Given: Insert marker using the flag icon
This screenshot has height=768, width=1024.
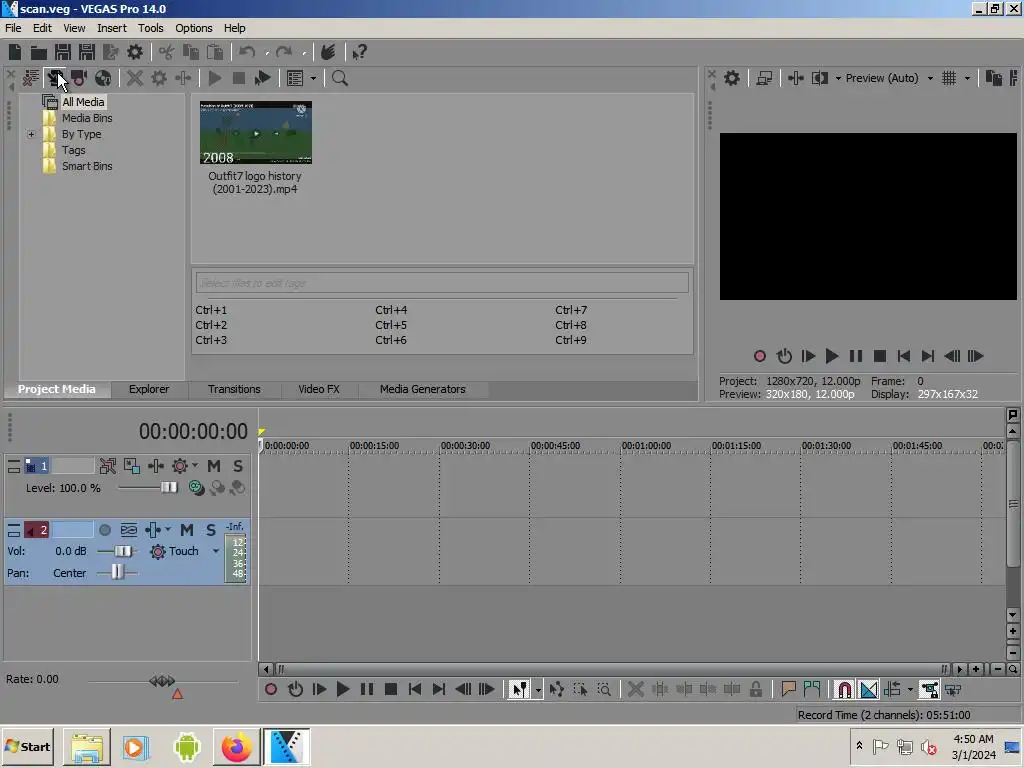Looking at the screenshot, I should coord(788,689).
